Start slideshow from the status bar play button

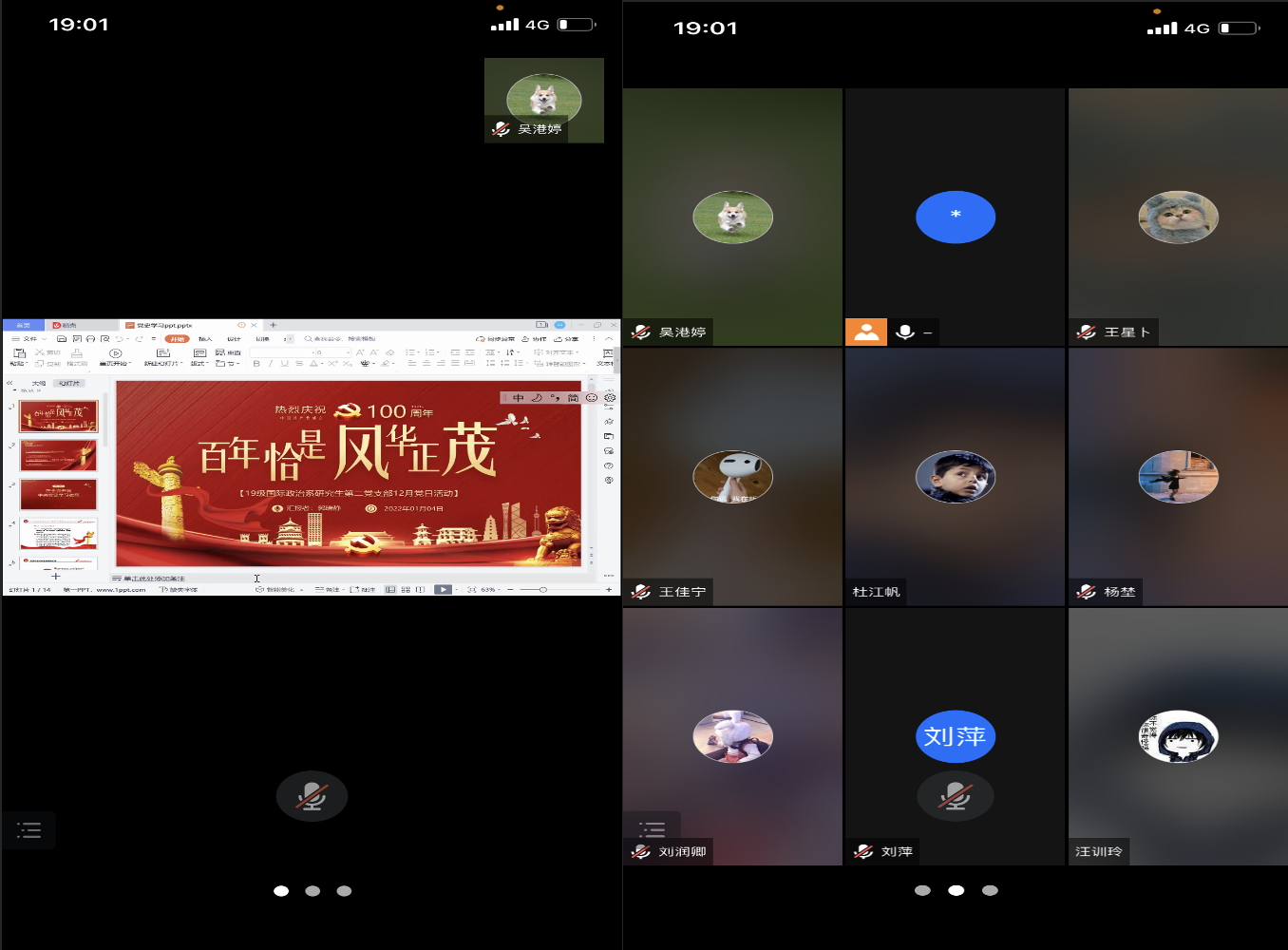click(443, 590)
